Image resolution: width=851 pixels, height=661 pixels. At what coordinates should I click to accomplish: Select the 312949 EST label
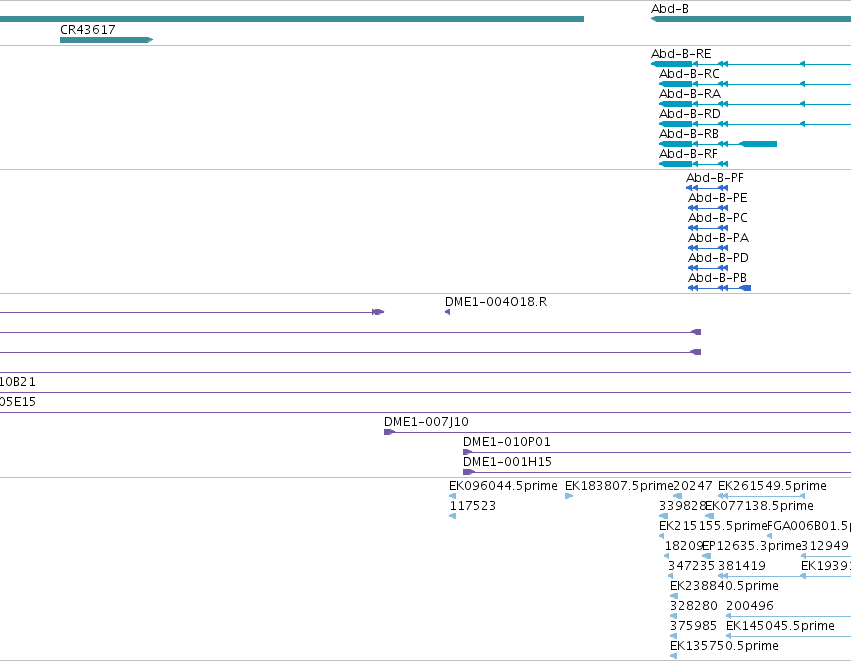[825, 546]
